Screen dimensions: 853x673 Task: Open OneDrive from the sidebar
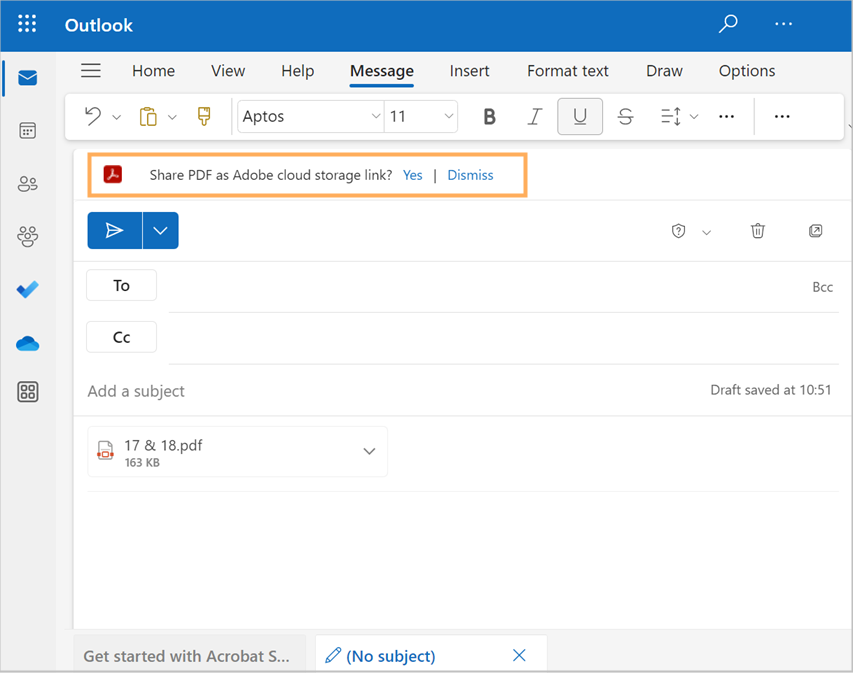[x=27, y=343]
